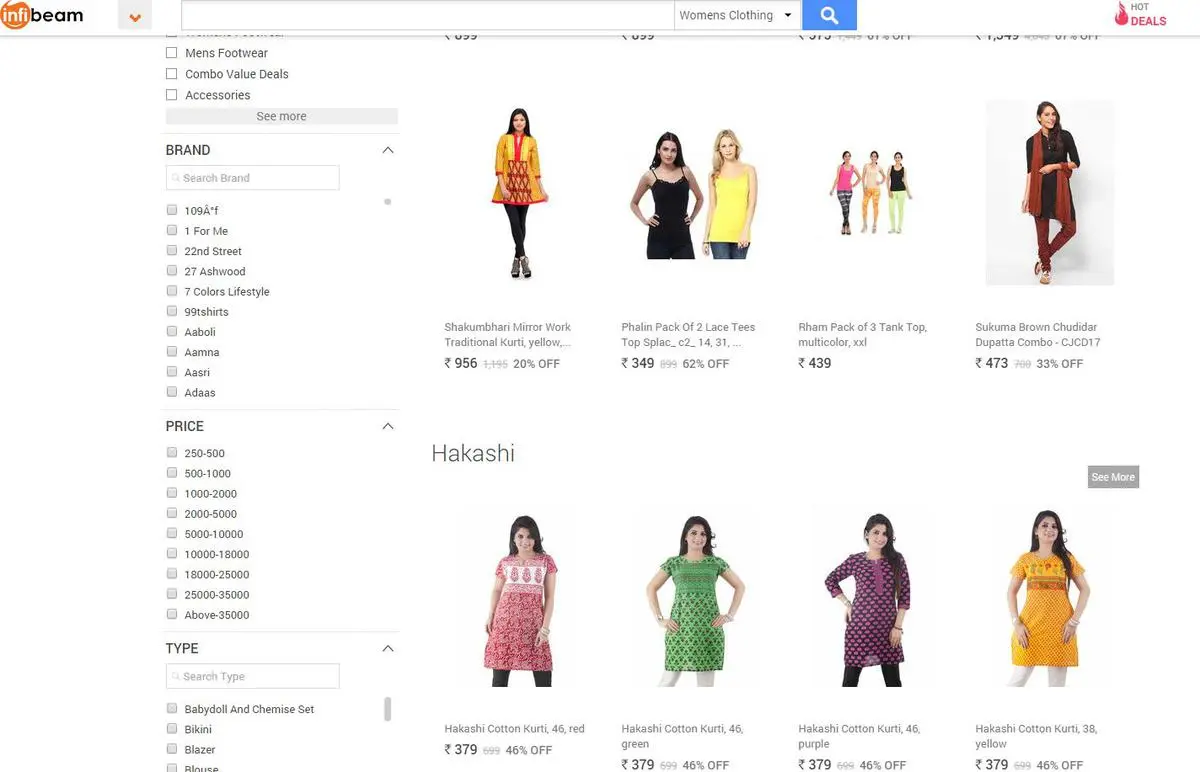Enable the Aaboli brand filter
This screenshot has width=1200, height=772.
(172, 331)
